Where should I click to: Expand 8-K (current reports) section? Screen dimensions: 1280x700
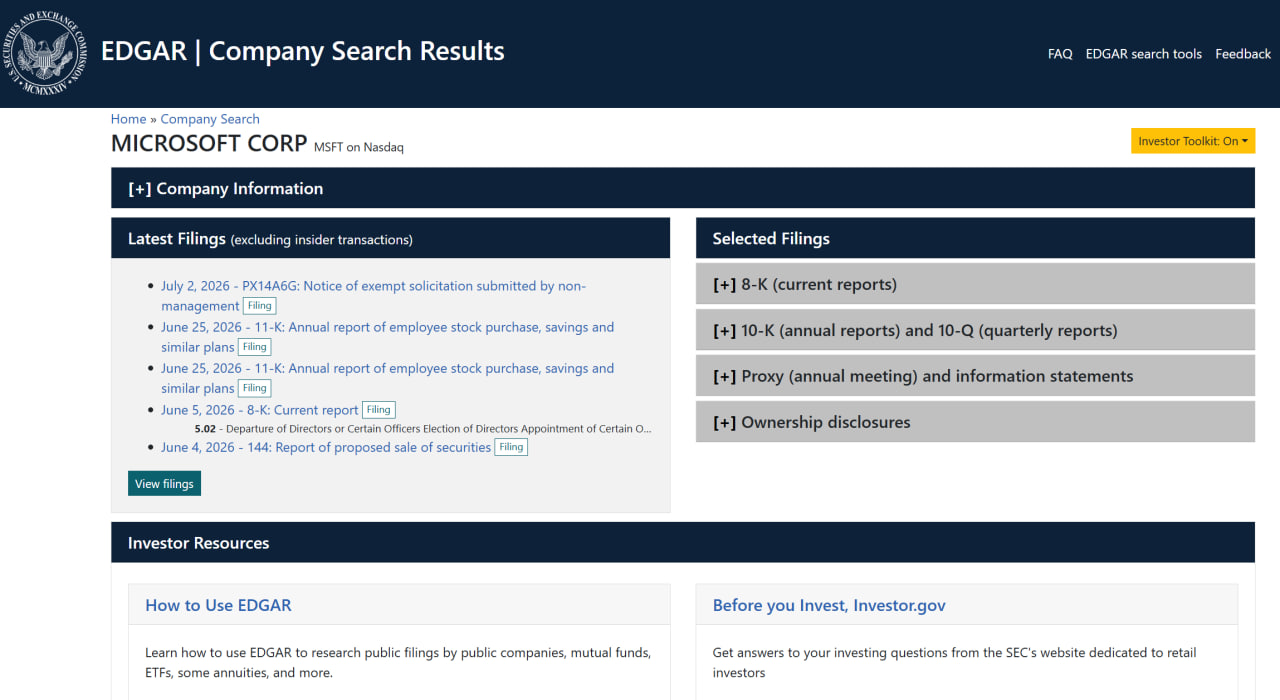[975, 284]
